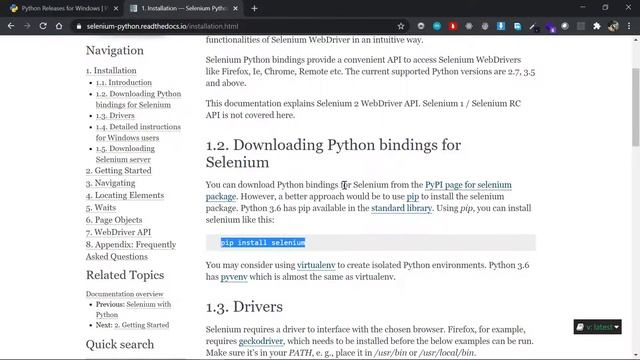
Task: Open the geckodriver link
Action: pos(261,341)
